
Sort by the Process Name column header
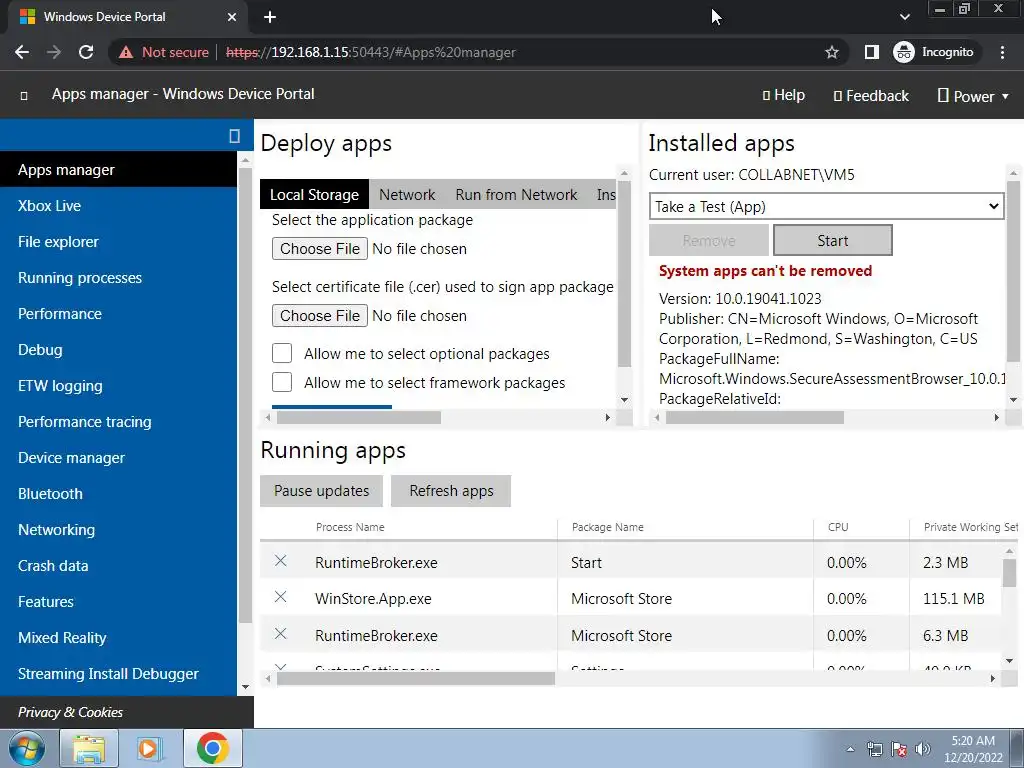pyautogui.click(x=350, y=527)
